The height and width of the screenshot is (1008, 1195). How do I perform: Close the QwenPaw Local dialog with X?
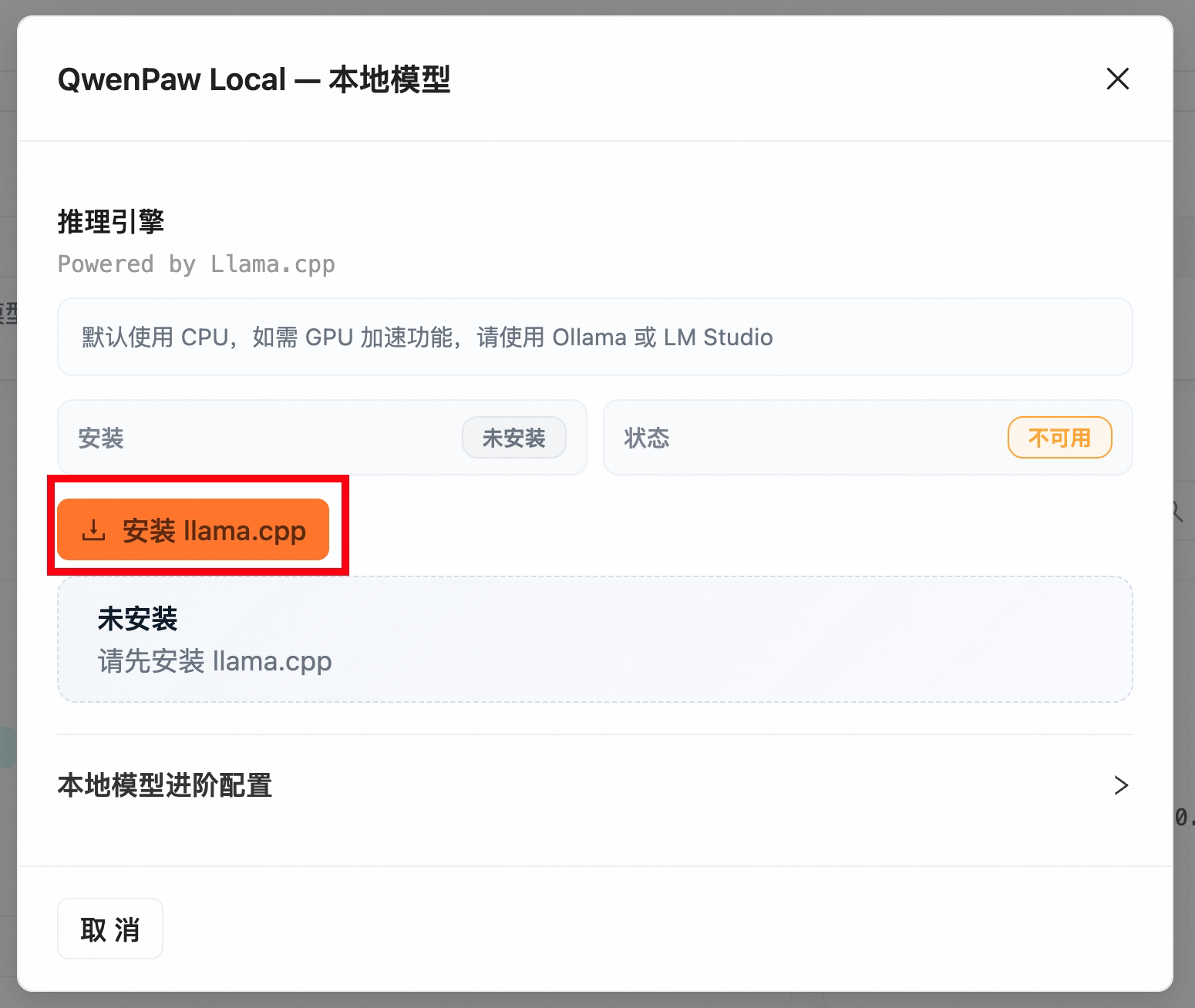pyautogui.click(x=1117, y=79)
